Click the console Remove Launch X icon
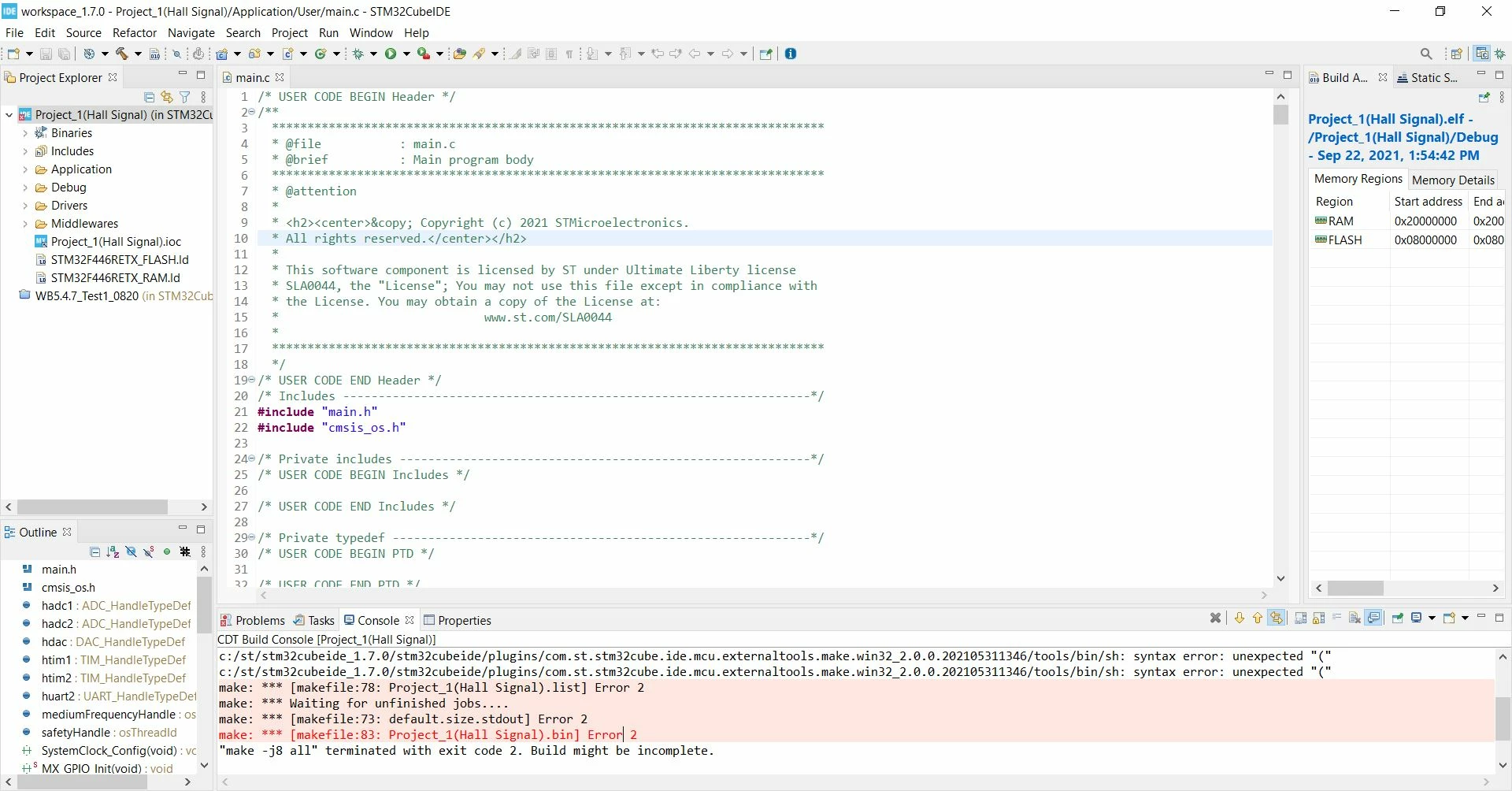1512x791 pixels. [1216, 618]
